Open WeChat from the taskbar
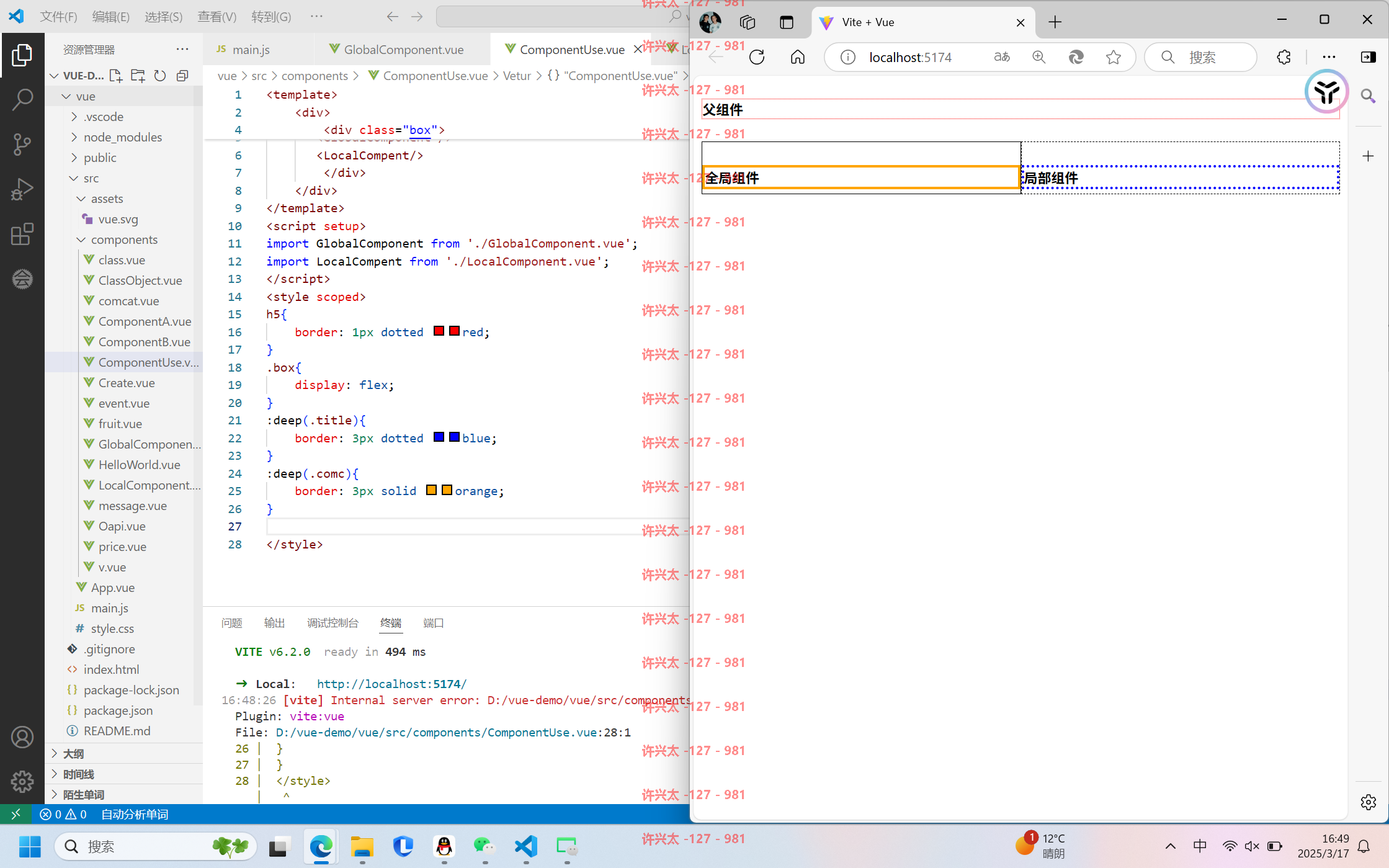The width and height of the screenshot is (1389, 868). 484,846
